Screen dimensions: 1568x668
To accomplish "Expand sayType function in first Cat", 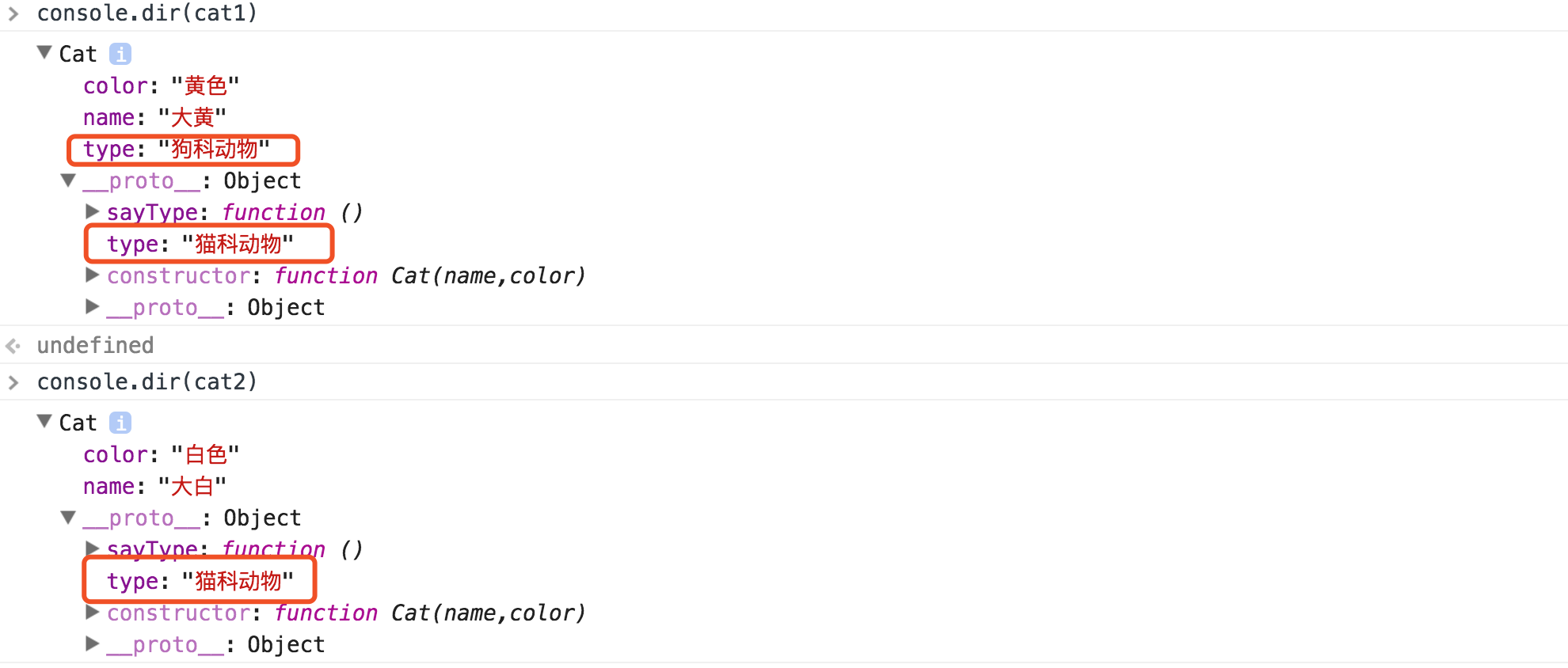I will pos(93,212).
